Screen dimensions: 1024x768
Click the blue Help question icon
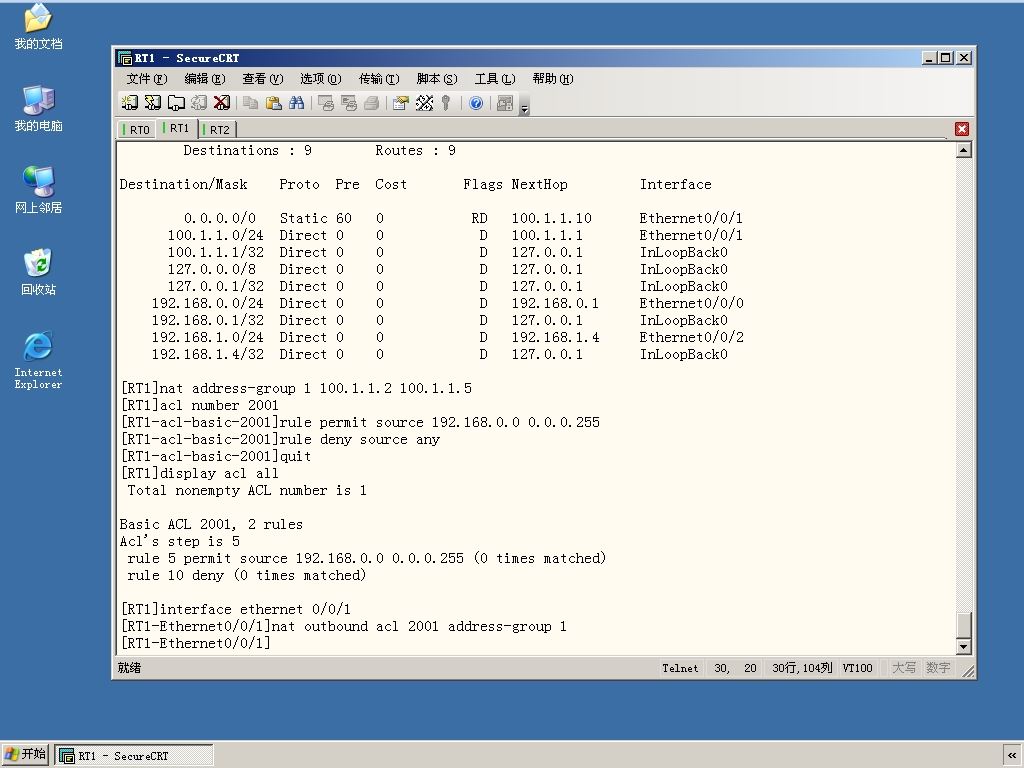point(476,103)
